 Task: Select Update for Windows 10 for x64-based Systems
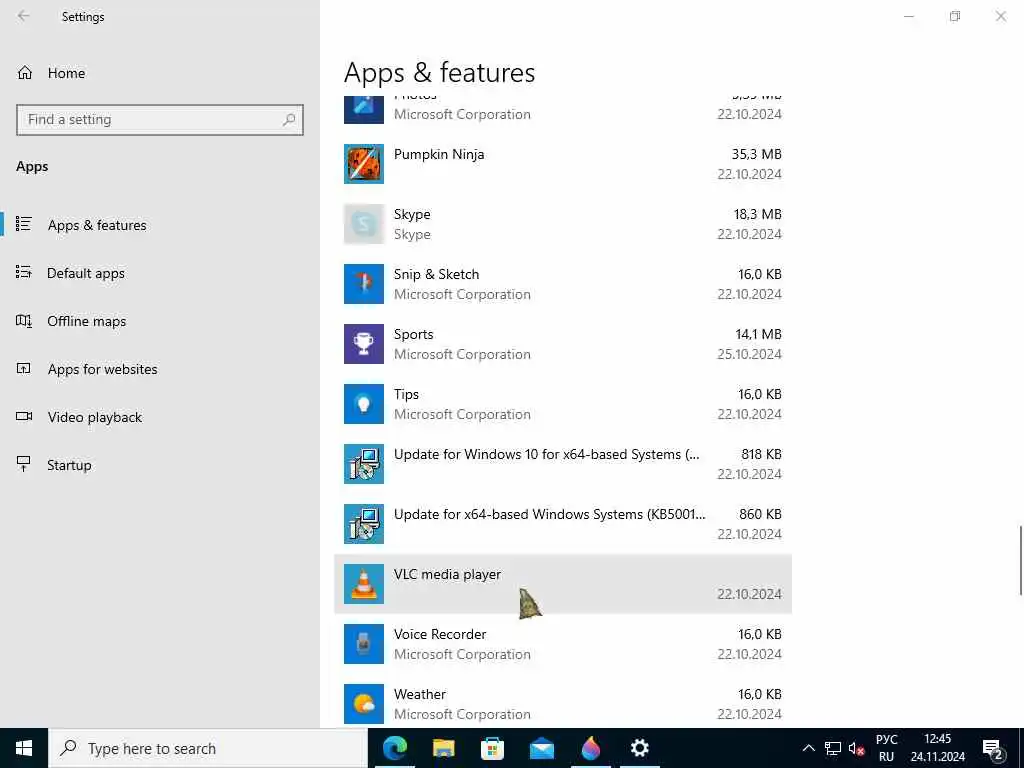[547, 455]
